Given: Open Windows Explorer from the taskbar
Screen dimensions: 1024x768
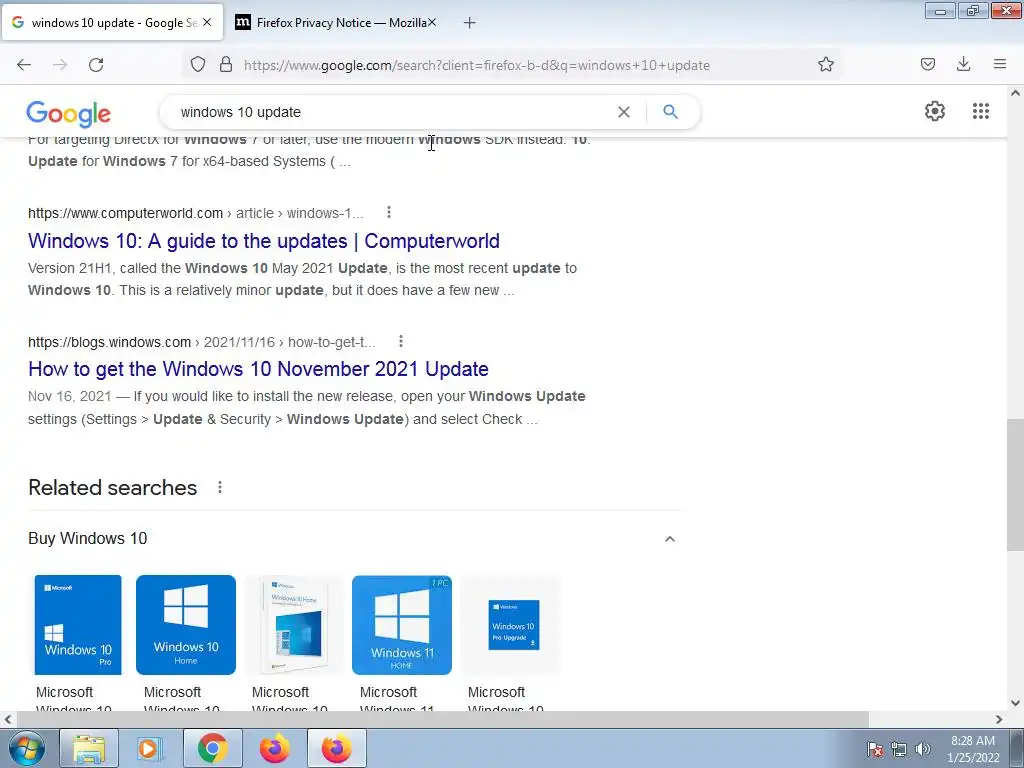Looking at the screenshot, I should point(89,748).
